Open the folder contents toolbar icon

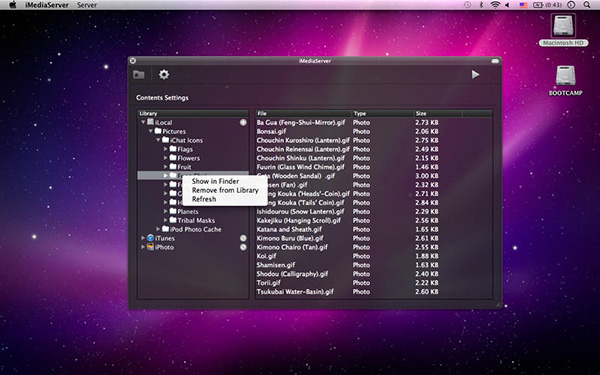tap(139, 74)
